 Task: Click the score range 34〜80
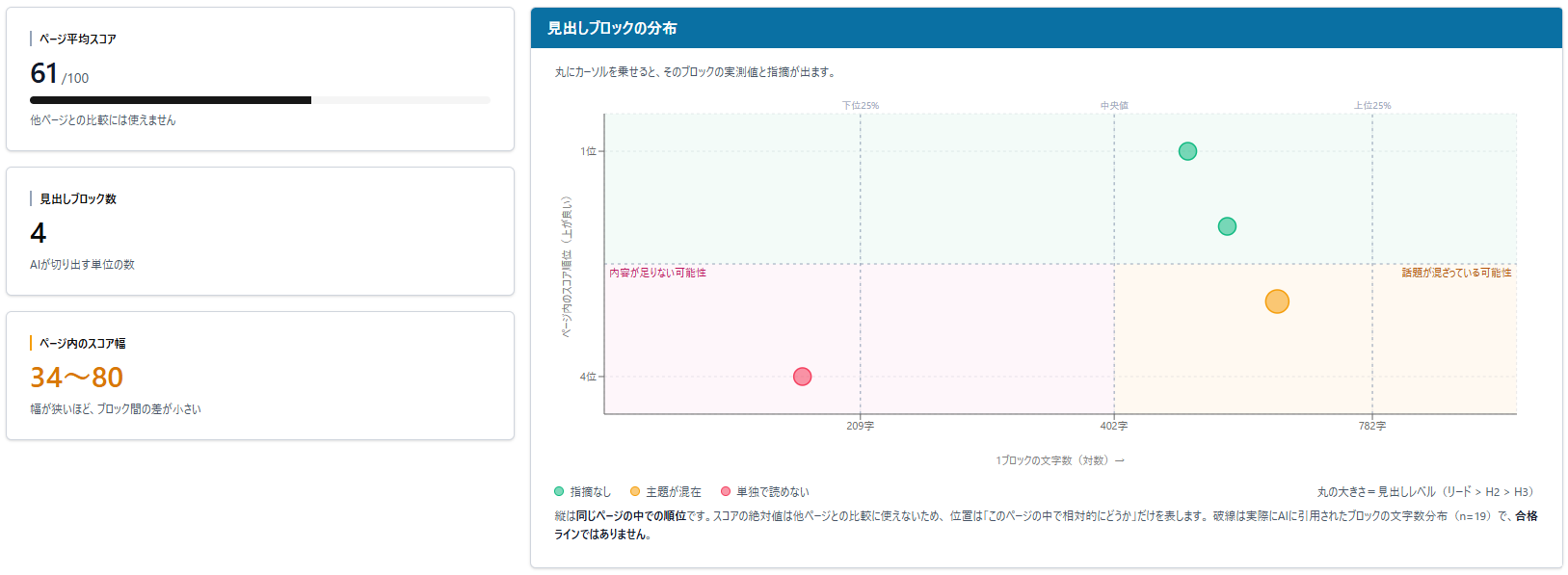(x=77, y=378)
